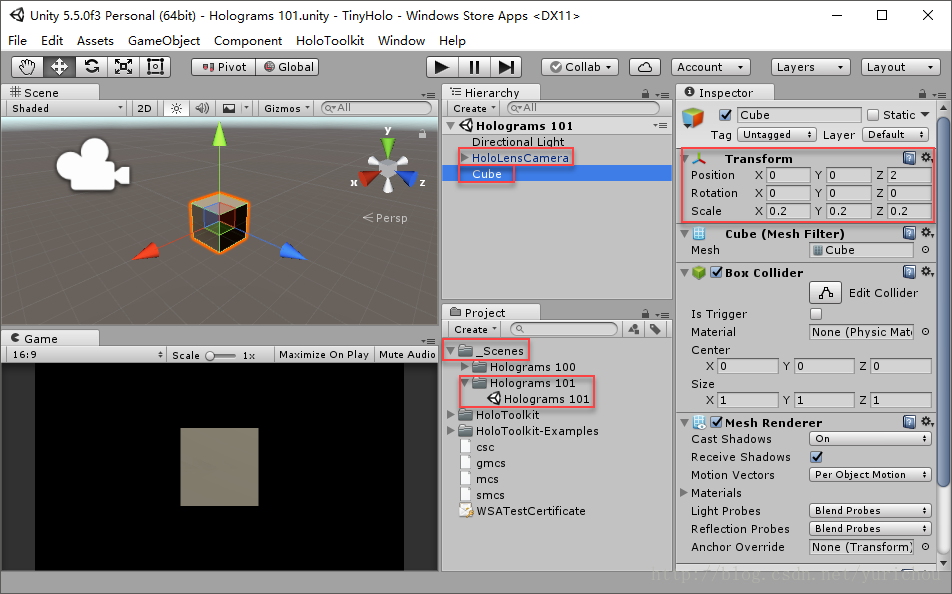
Task: Open the File menu
Action: [18, 41]
